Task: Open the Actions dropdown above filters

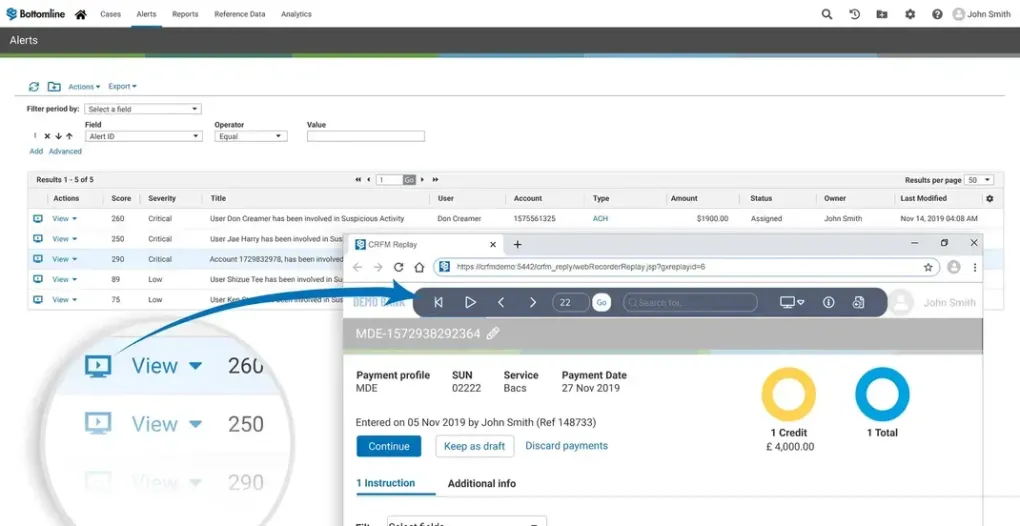Action: click(x=84, y=87)
